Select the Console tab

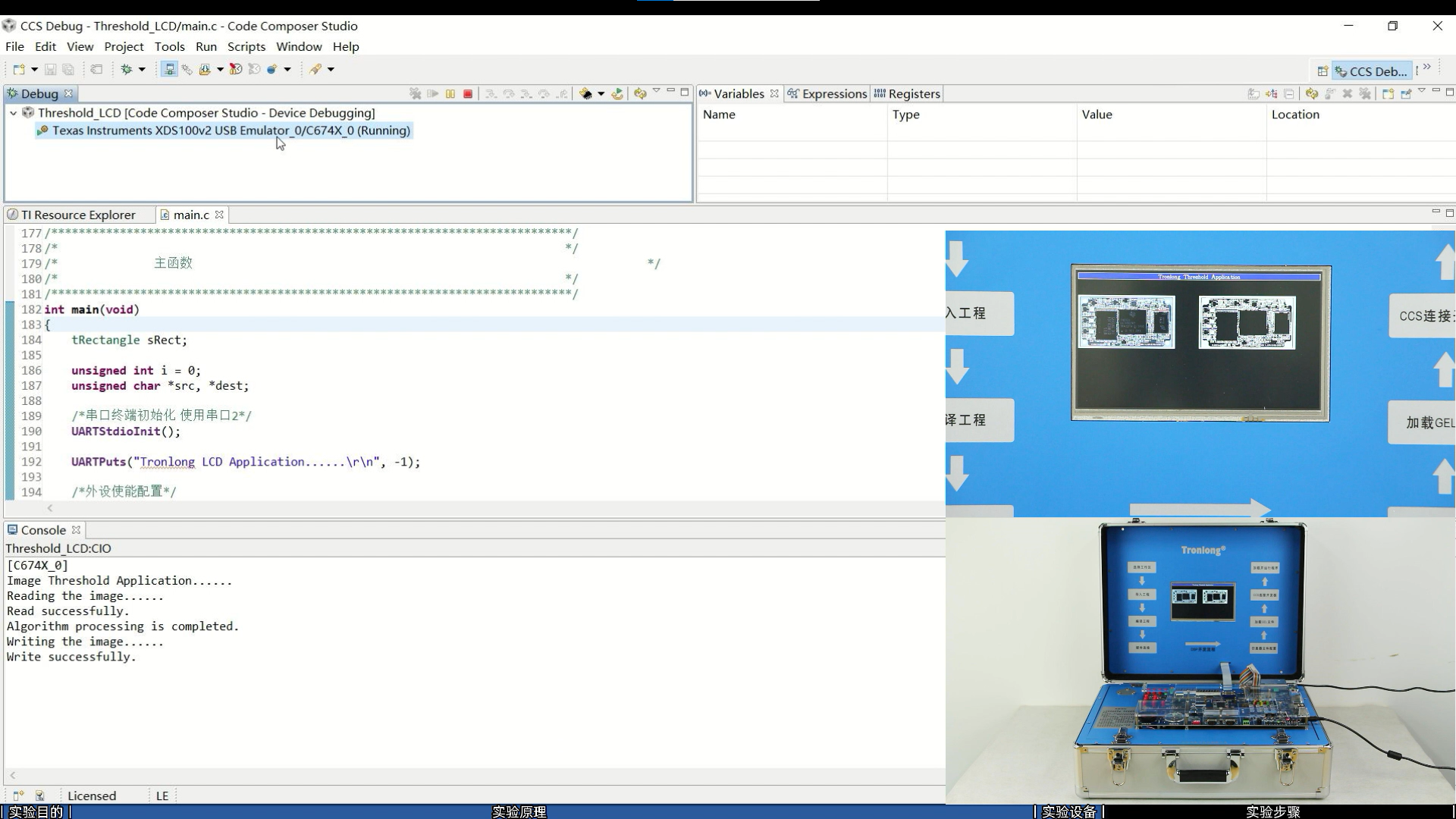[43, 530]
